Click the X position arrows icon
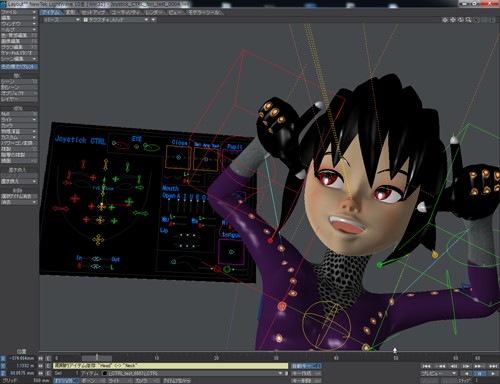 pyautogui.click(x=41, y=359)
